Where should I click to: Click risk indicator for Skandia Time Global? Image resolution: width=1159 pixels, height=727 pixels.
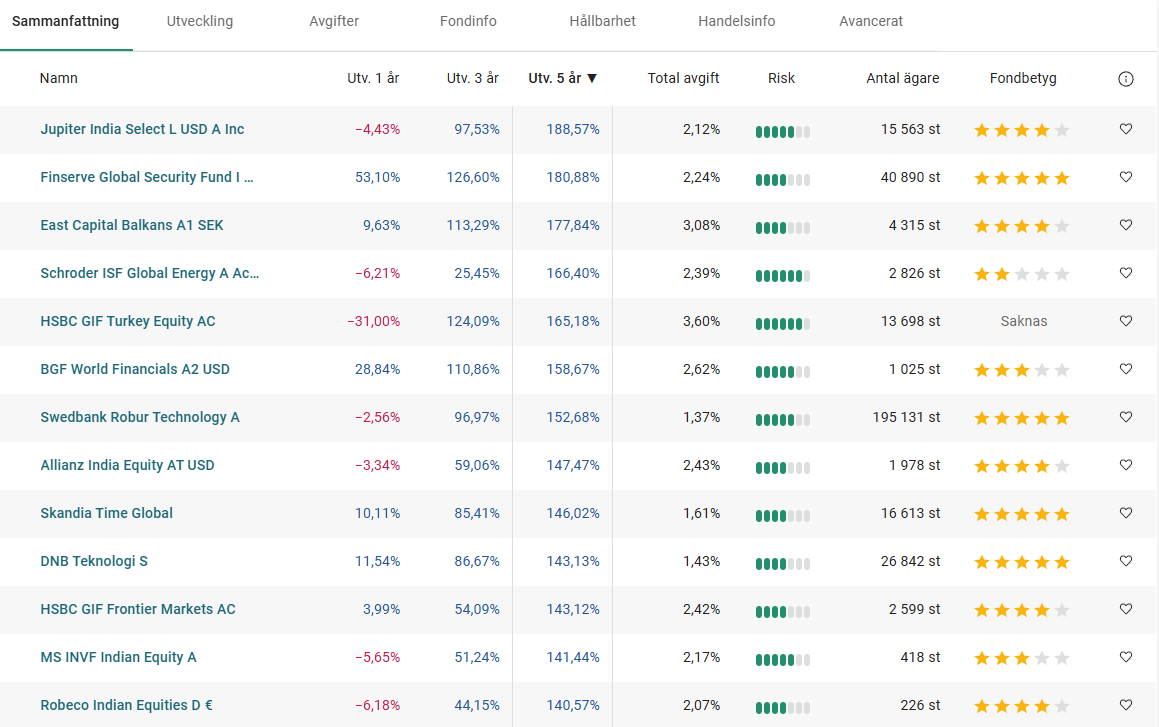pos(783,516)
